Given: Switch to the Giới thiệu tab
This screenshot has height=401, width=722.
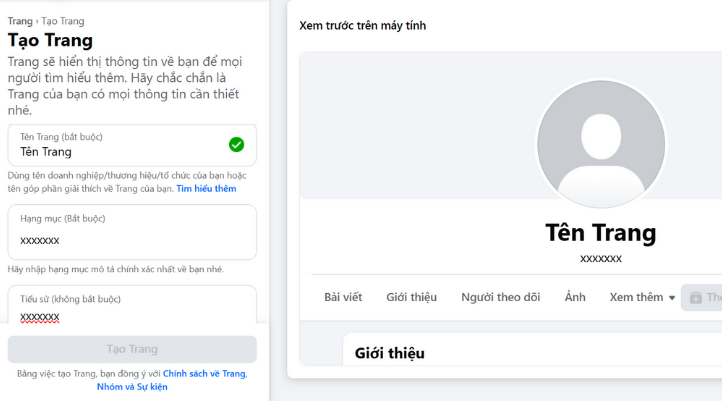Looking at the screenshot, I should tap(411, 297).
